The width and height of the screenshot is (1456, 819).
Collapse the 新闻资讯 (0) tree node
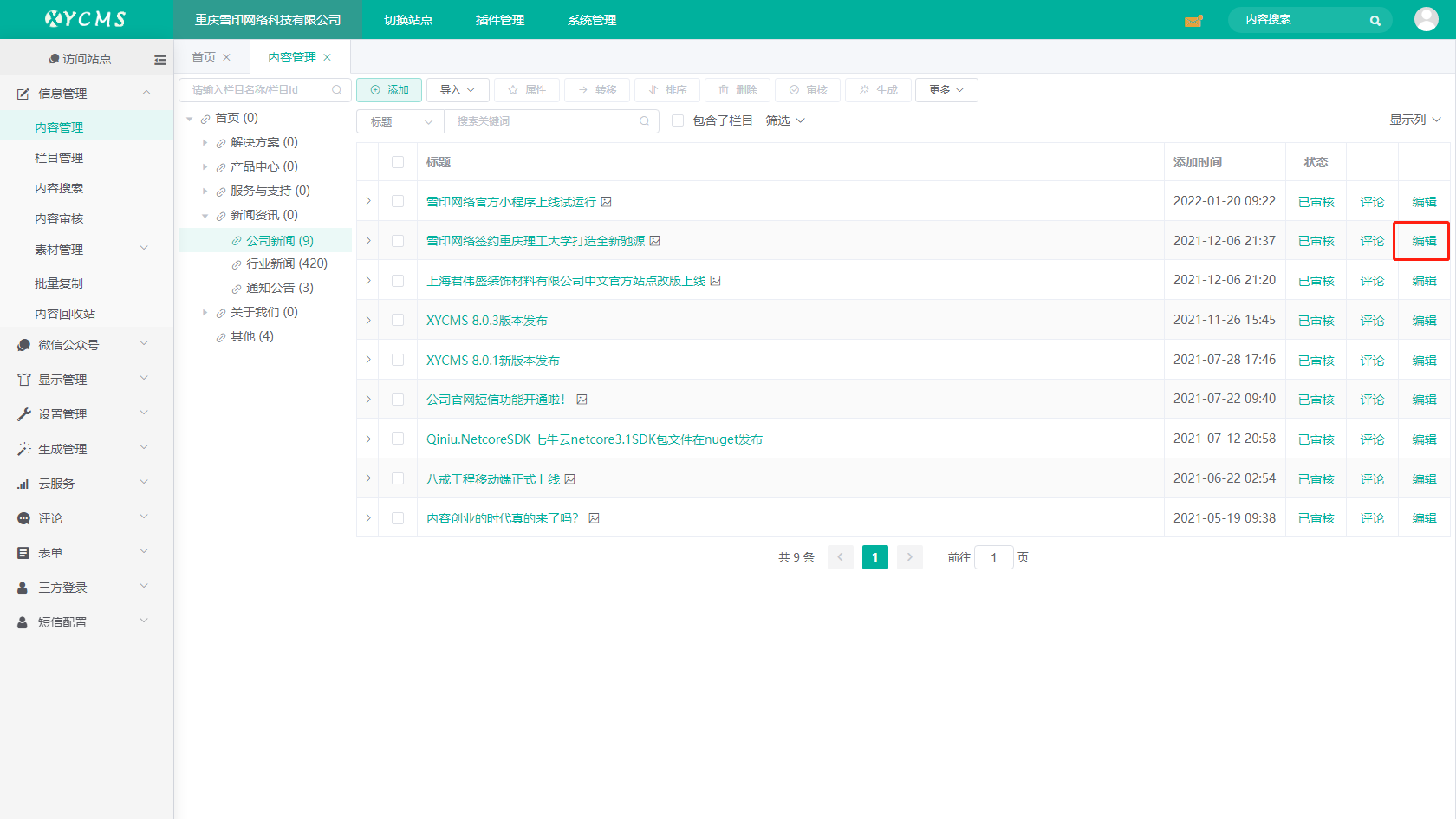205,216
